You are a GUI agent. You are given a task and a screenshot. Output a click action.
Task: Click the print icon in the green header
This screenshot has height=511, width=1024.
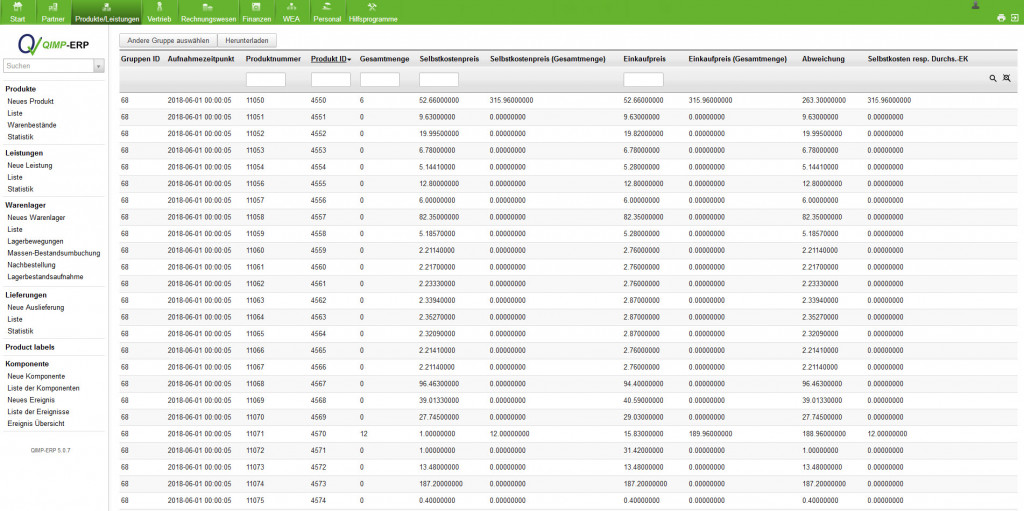pos(1001,18)
